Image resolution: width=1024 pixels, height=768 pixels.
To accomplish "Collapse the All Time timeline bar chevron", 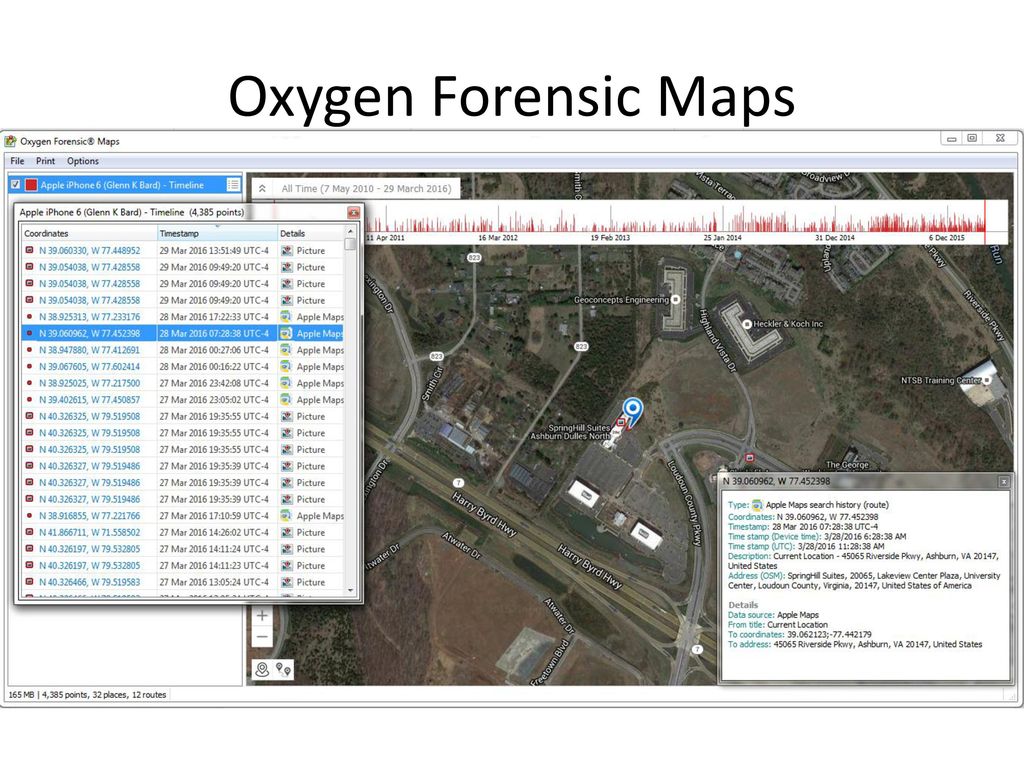I will 262,189.
